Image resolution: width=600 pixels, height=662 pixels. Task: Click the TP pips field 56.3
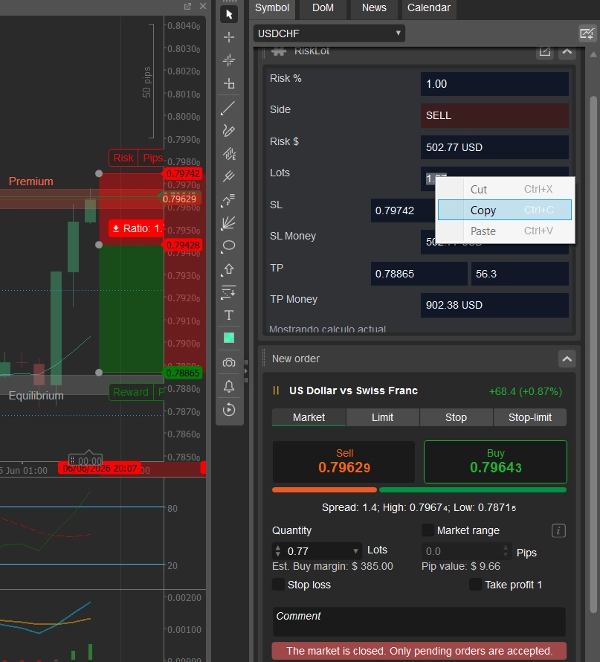[x=520, y=274]
